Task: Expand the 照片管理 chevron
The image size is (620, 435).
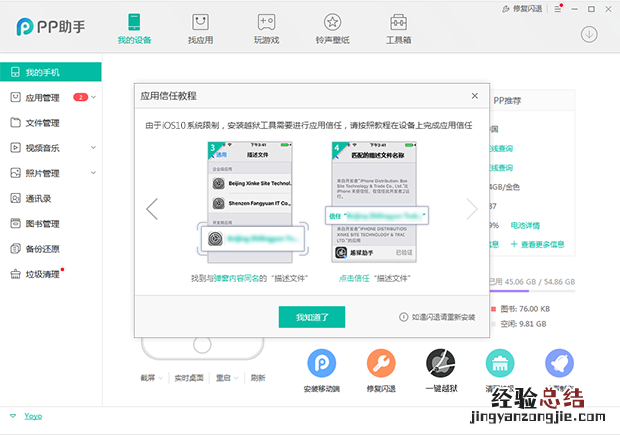Action: pyautogui.click(x=94, y=173)
